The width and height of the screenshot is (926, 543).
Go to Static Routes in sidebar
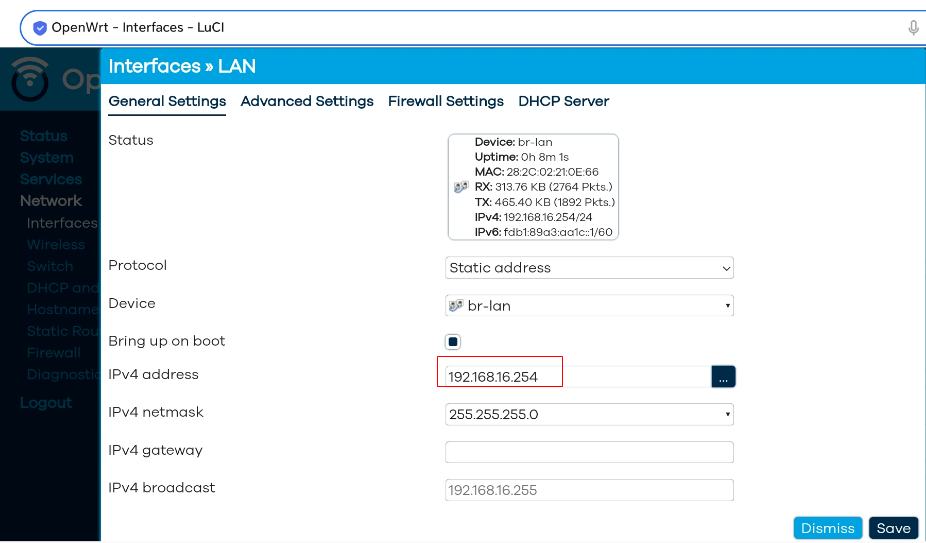tap(63, 331)
